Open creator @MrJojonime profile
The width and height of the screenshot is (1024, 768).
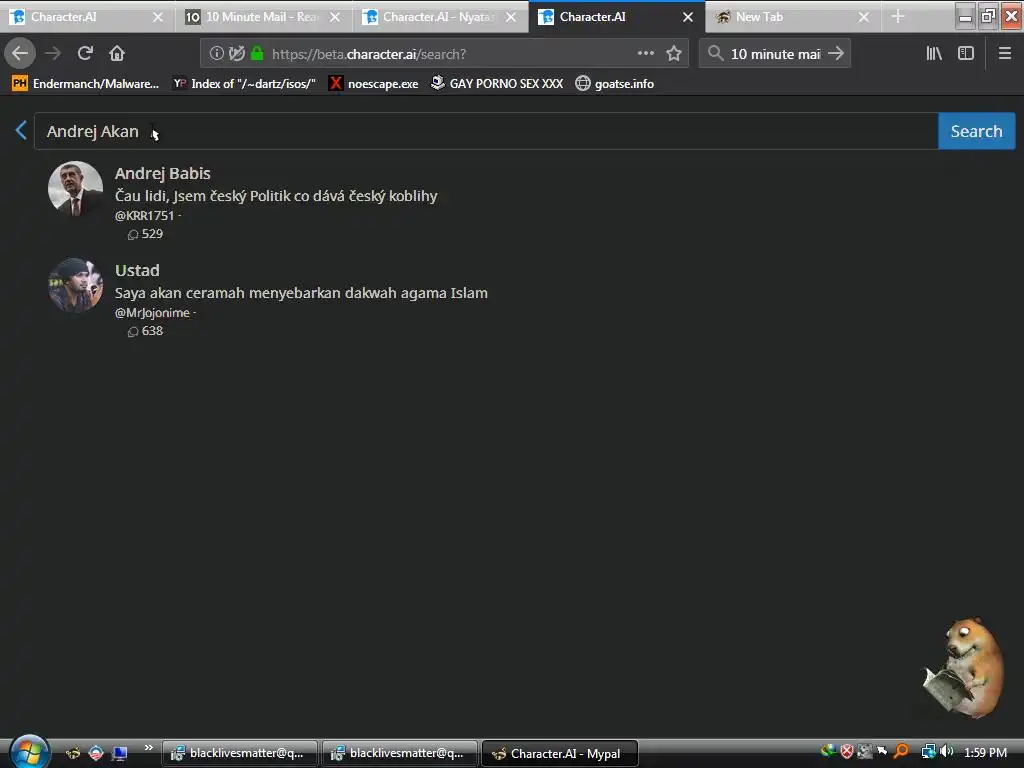pos(152,313)
